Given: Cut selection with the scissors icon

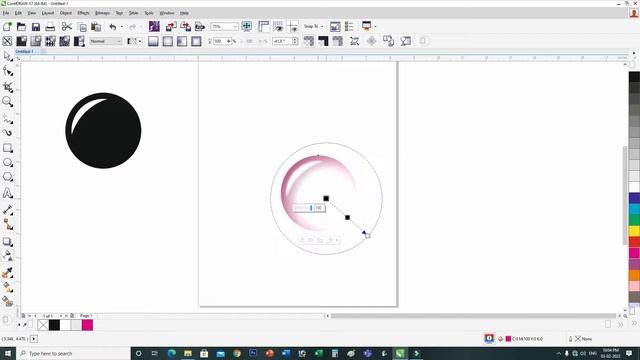Looking at the screenshot, I should 67,27.
